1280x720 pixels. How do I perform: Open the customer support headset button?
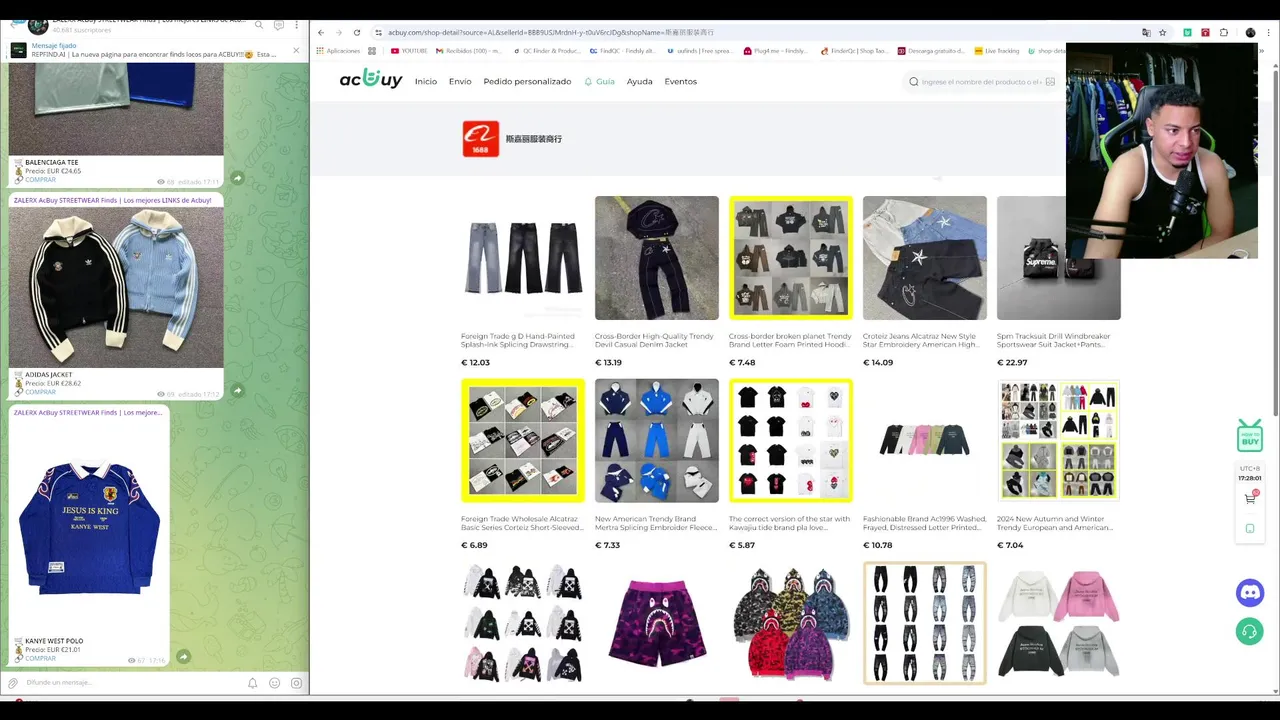pos(1250,632)
